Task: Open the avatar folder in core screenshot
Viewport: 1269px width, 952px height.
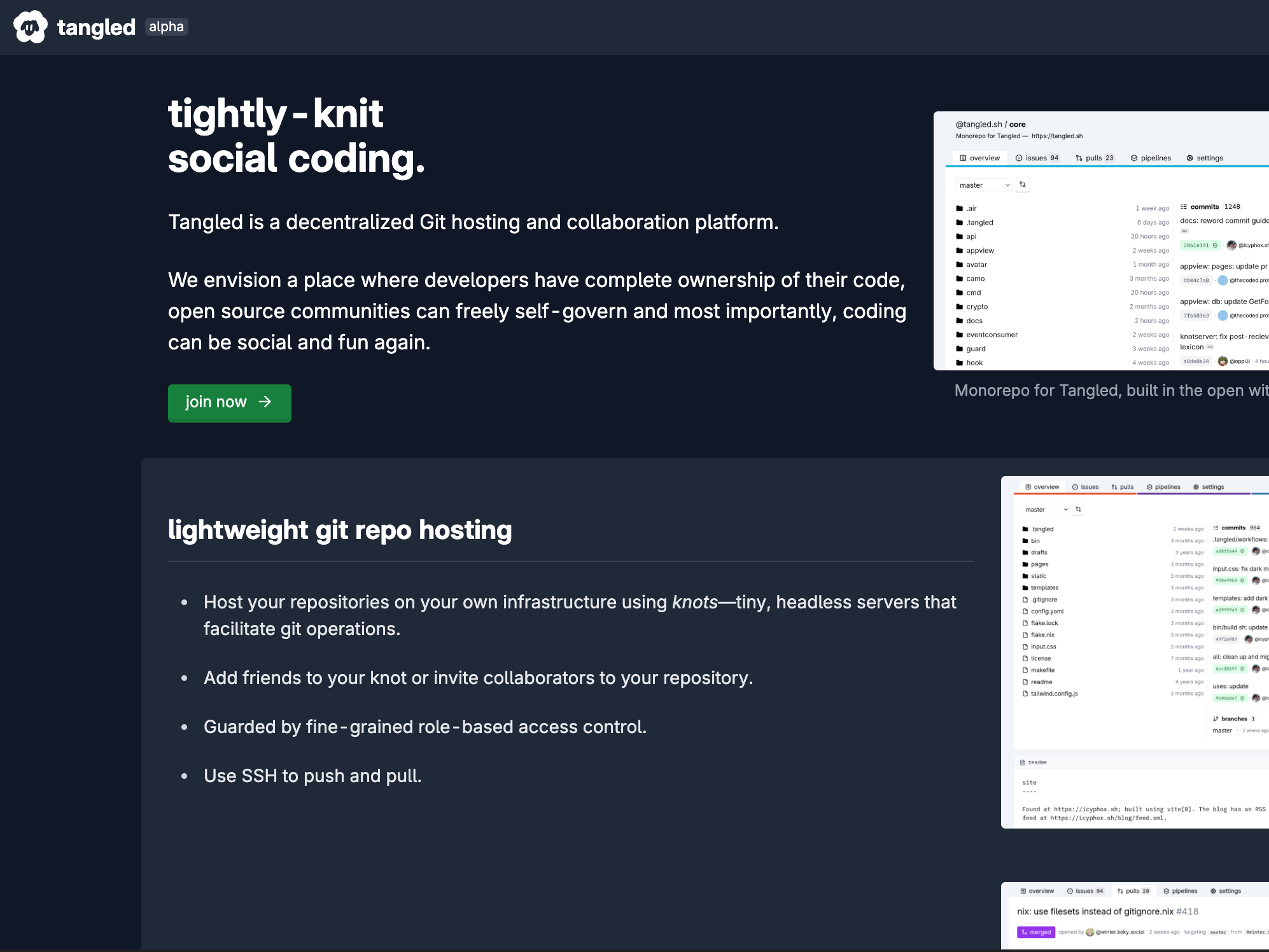Action: (x=972, y=265)
